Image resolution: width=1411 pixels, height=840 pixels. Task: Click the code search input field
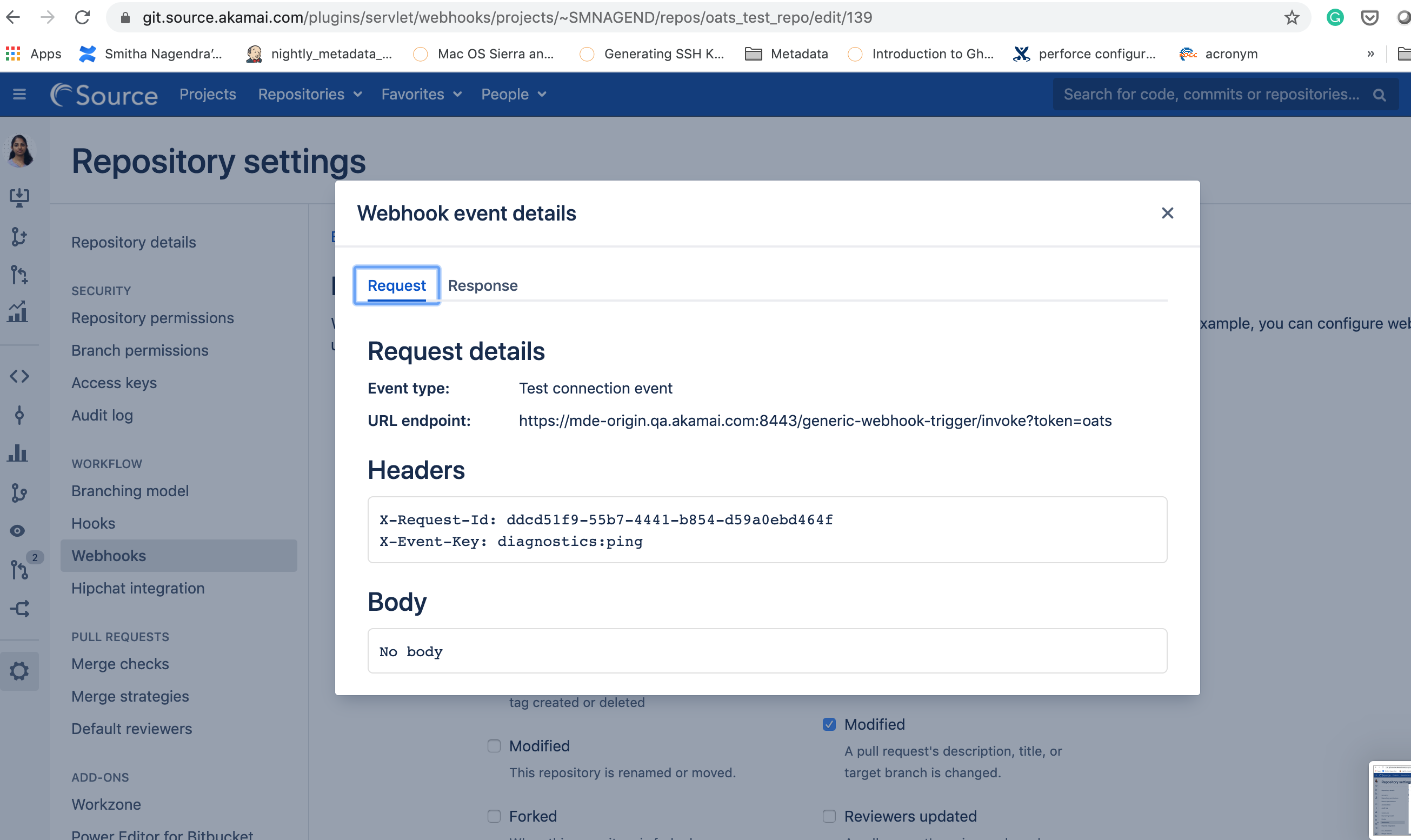point(1211,94)
